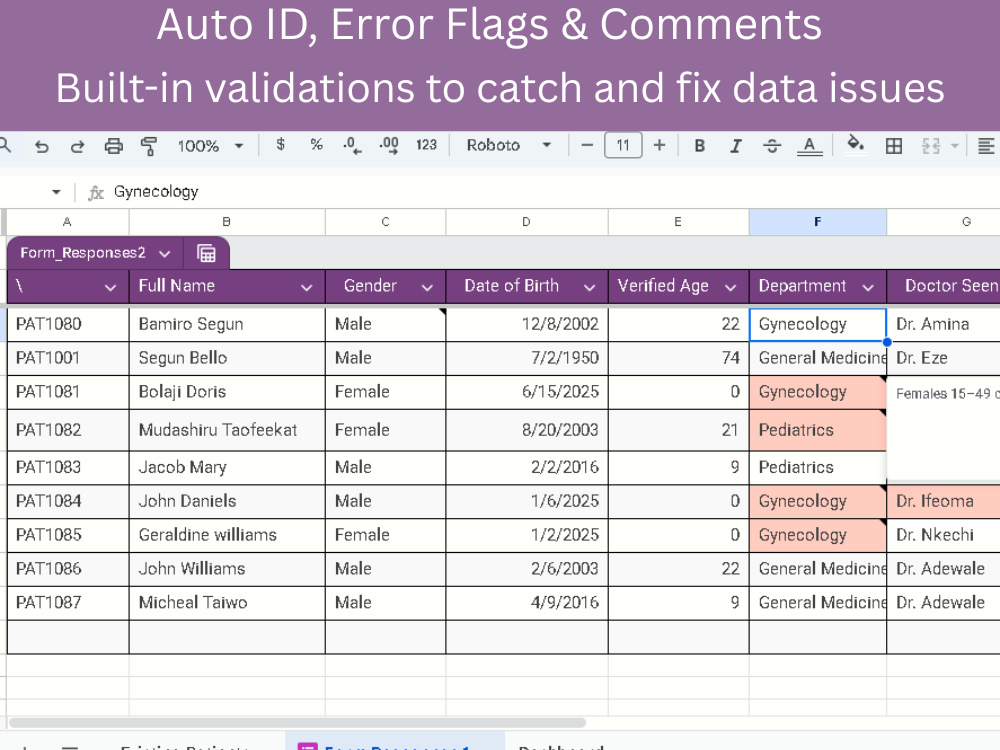Decrease font size with minus

(x=587, y=145)
